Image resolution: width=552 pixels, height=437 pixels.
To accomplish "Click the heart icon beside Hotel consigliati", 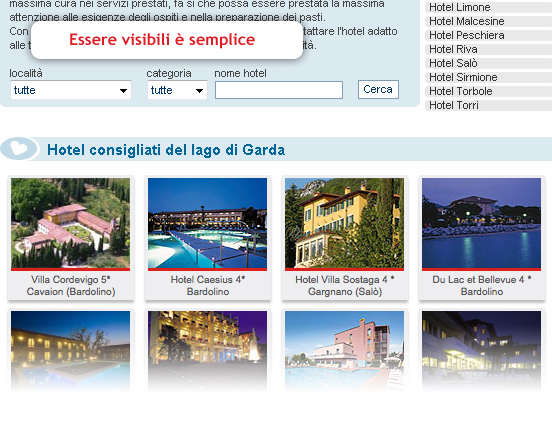I will (19, 148).
